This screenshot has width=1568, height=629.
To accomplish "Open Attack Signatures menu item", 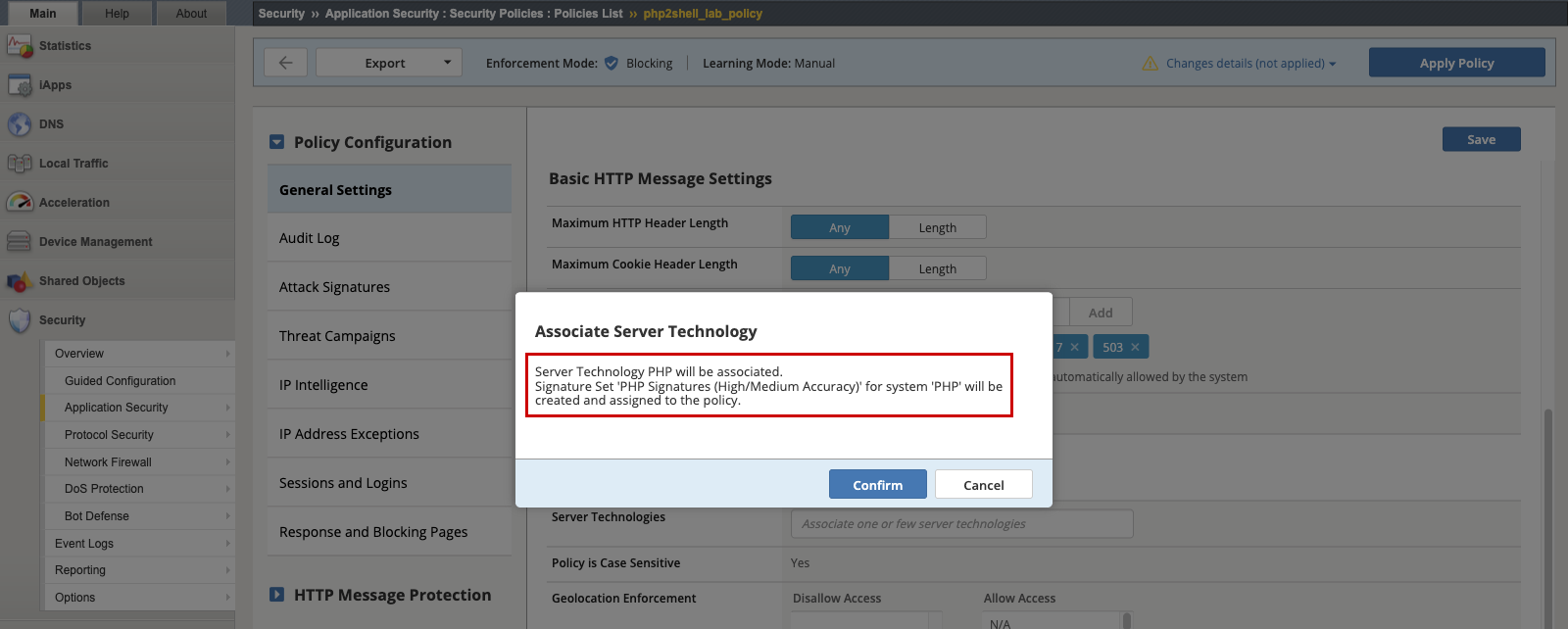I will 389,287.
